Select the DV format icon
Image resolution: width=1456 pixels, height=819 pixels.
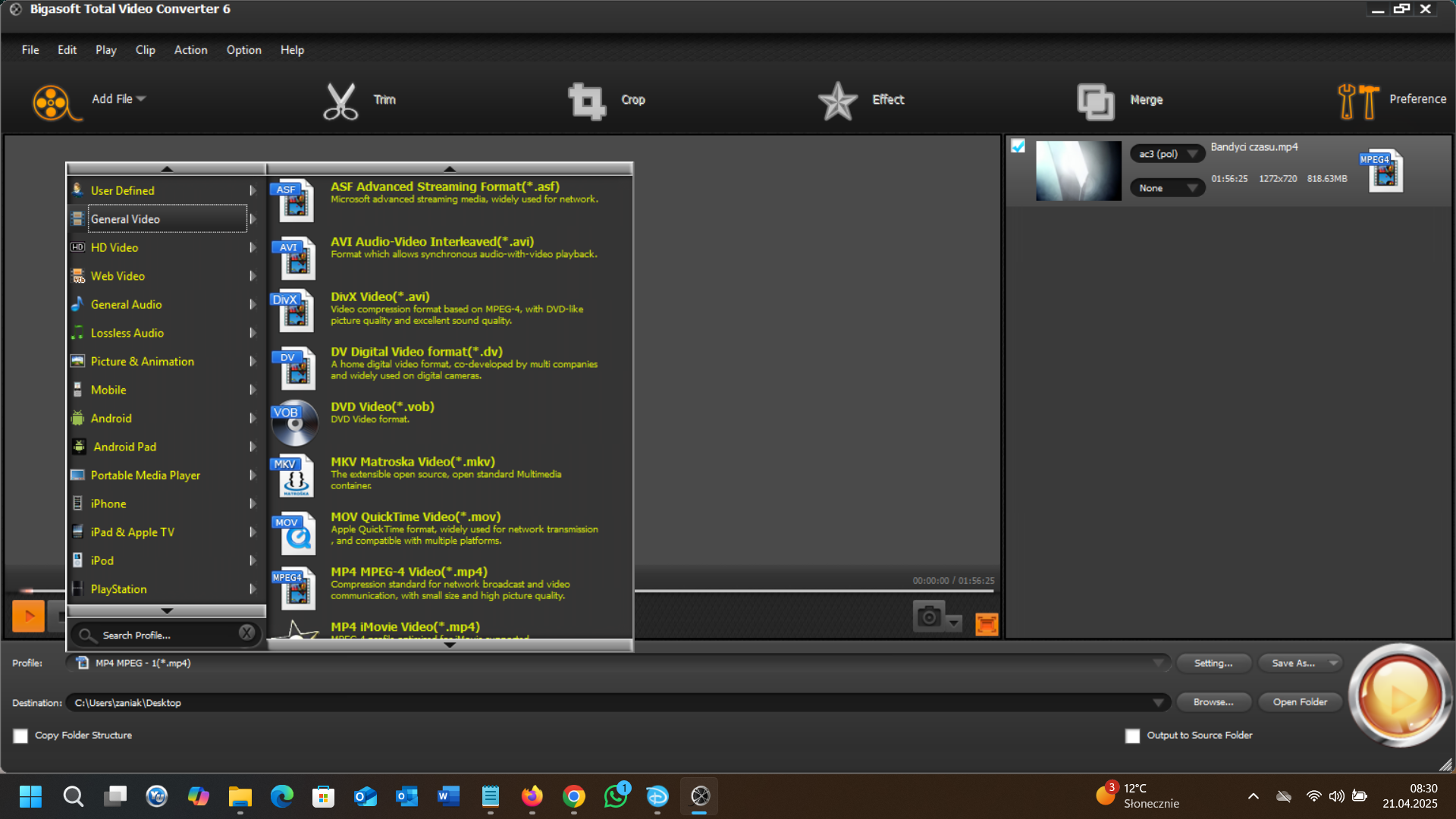(x=293, y=367)
